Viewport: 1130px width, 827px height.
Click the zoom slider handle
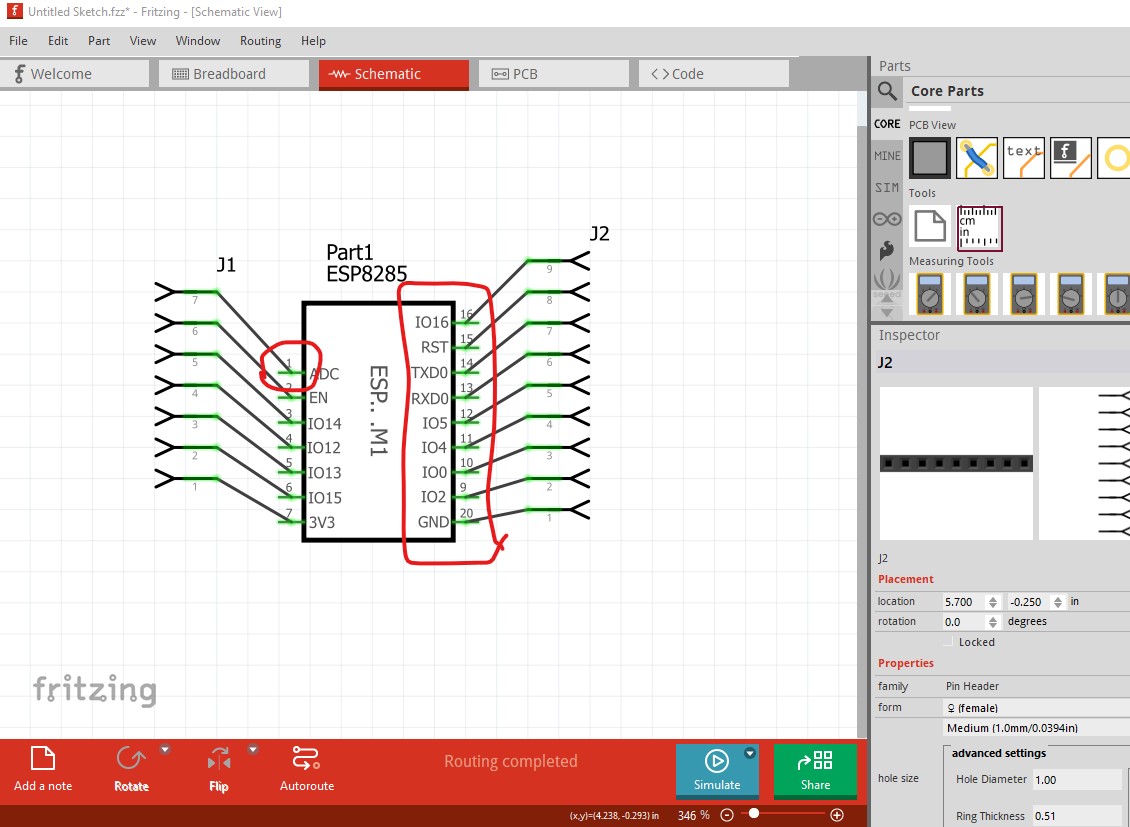point(753,815)
